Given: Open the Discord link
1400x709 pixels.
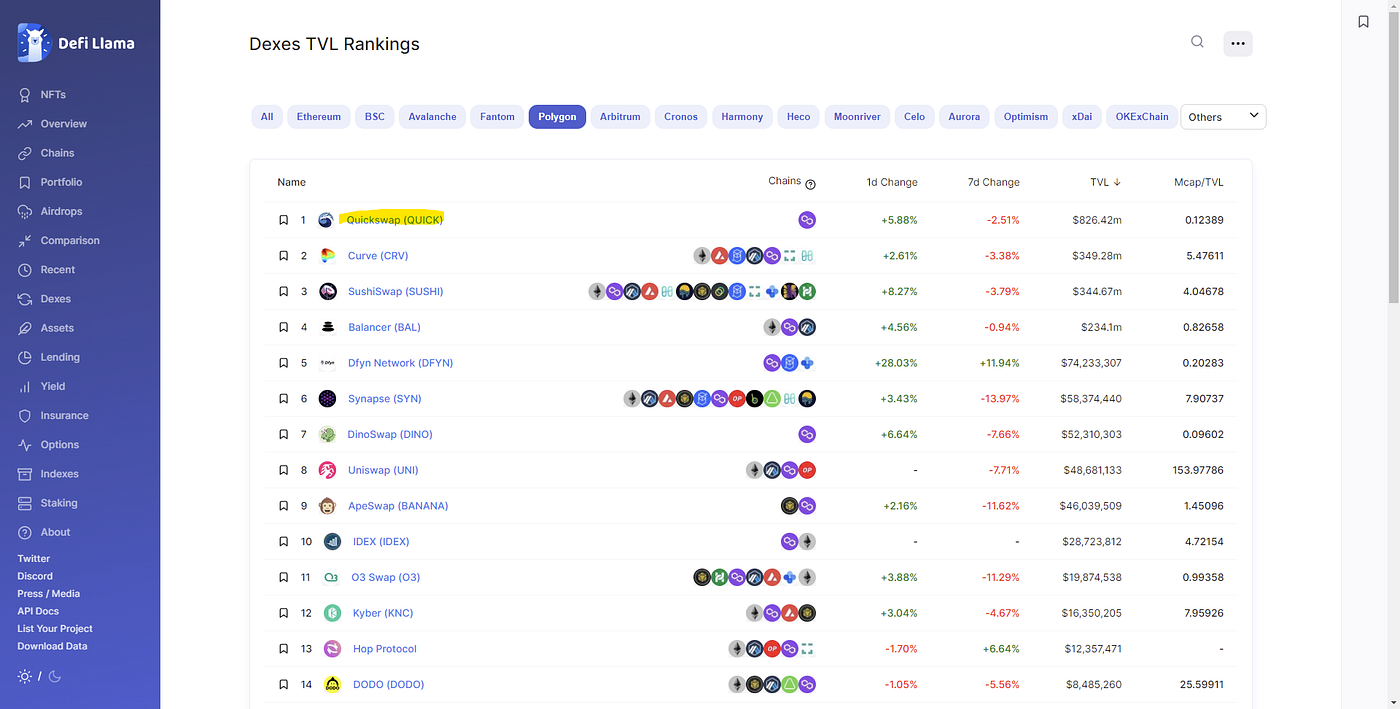Looking at the screenshot, I should click(x=35, y=576).
